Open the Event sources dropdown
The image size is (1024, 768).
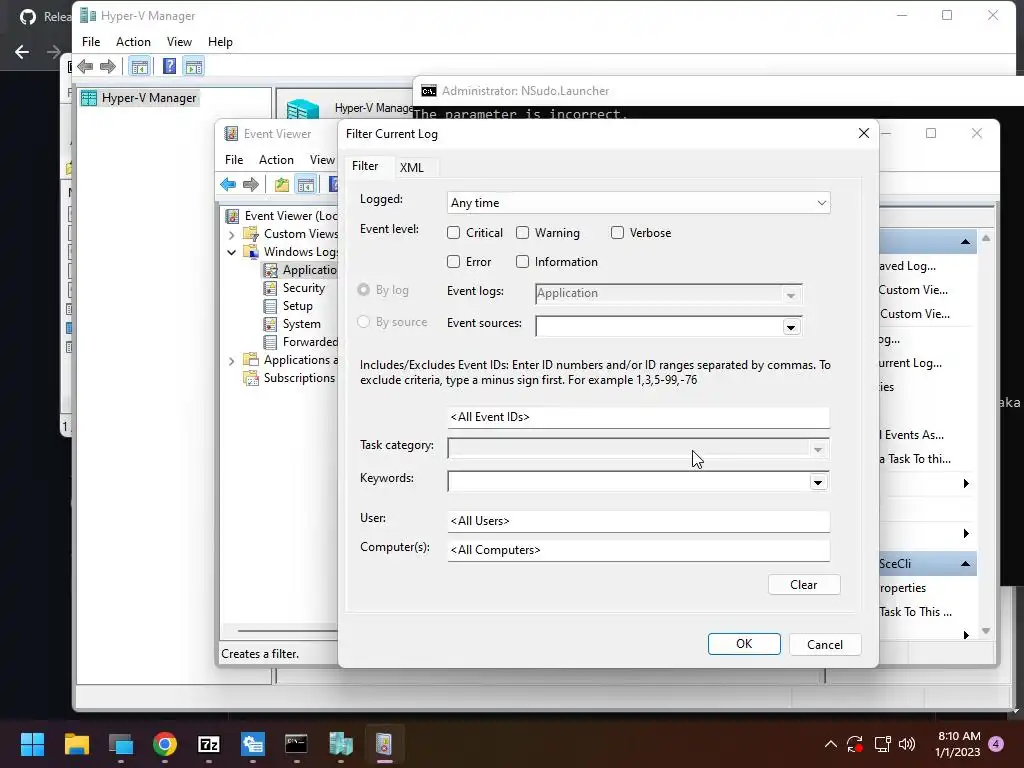pyautogui.click(x=791, y=327)
